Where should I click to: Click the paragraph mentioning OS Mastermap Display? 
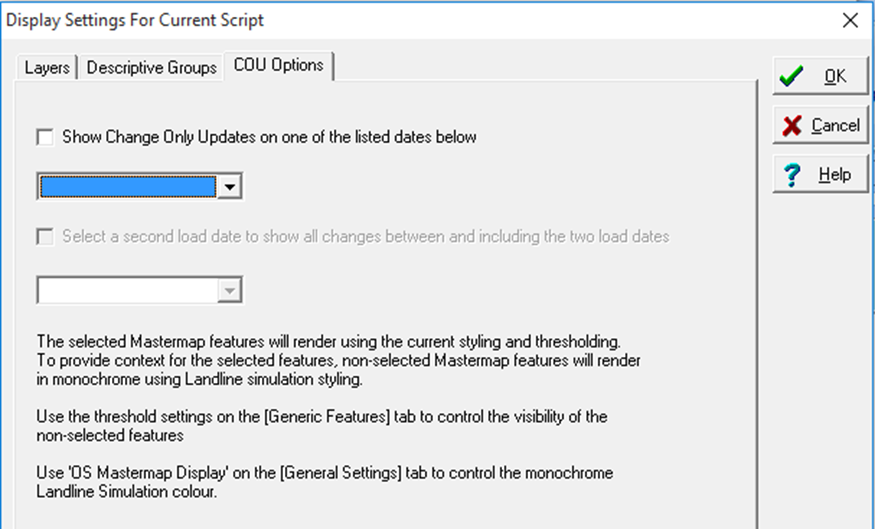pos(325,482)
